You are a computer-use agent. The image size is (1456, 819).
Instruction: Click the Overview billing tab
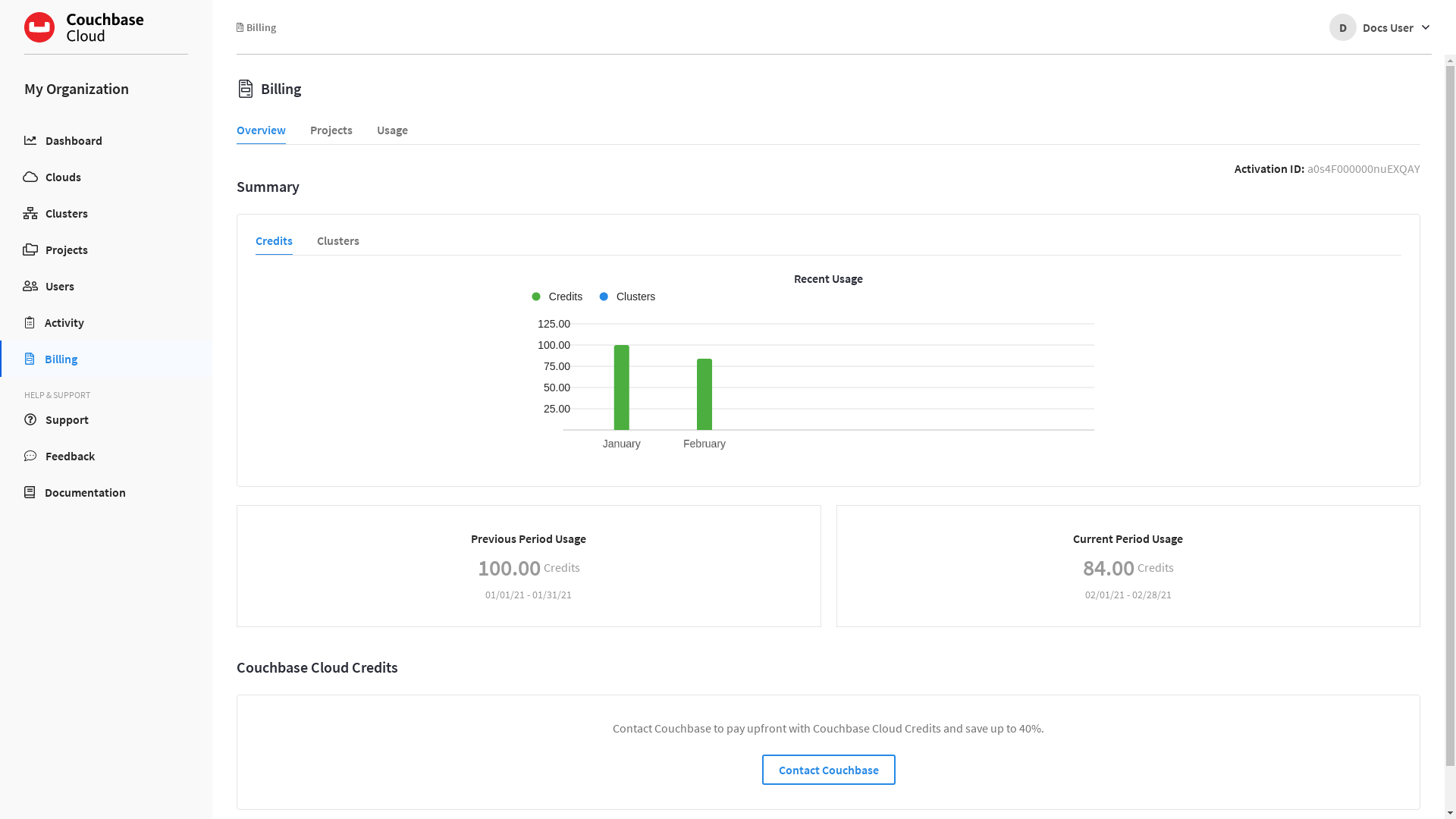[261, 130]
